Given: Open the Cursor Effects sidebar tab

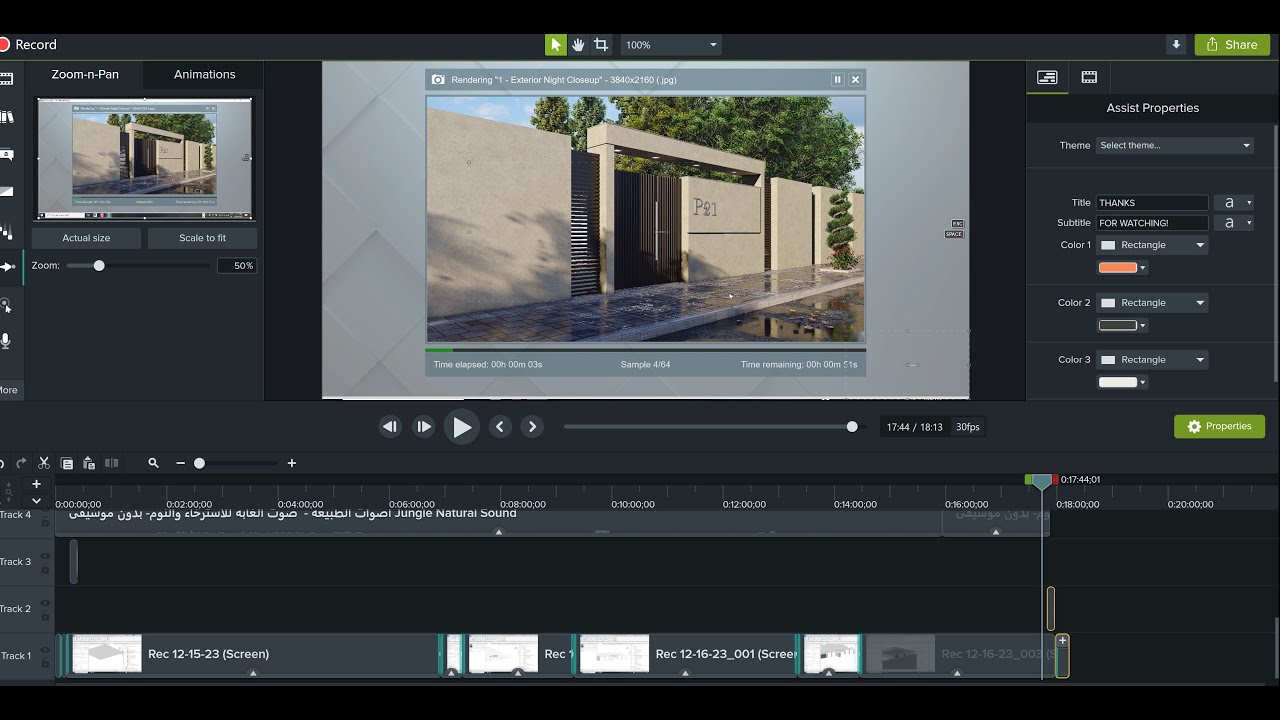Looking at the screenshot, I should (6, 305).
